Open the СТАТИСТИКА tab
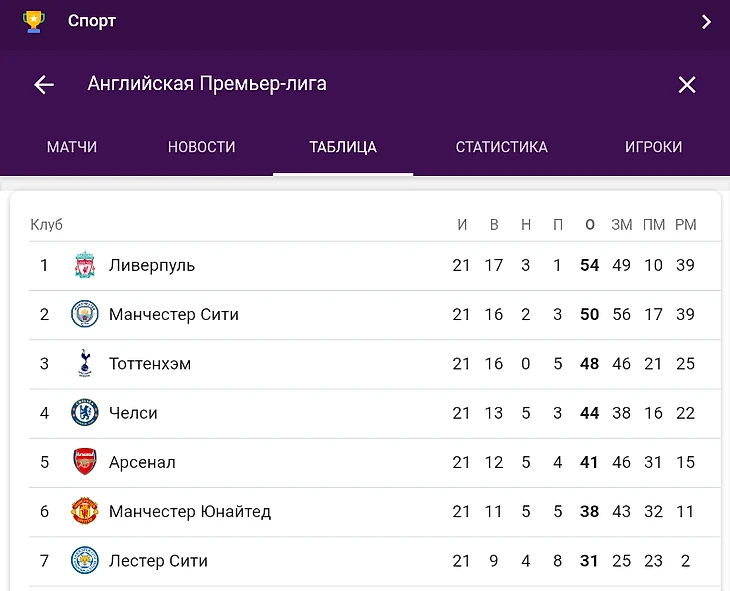 [x=501, y=147]
